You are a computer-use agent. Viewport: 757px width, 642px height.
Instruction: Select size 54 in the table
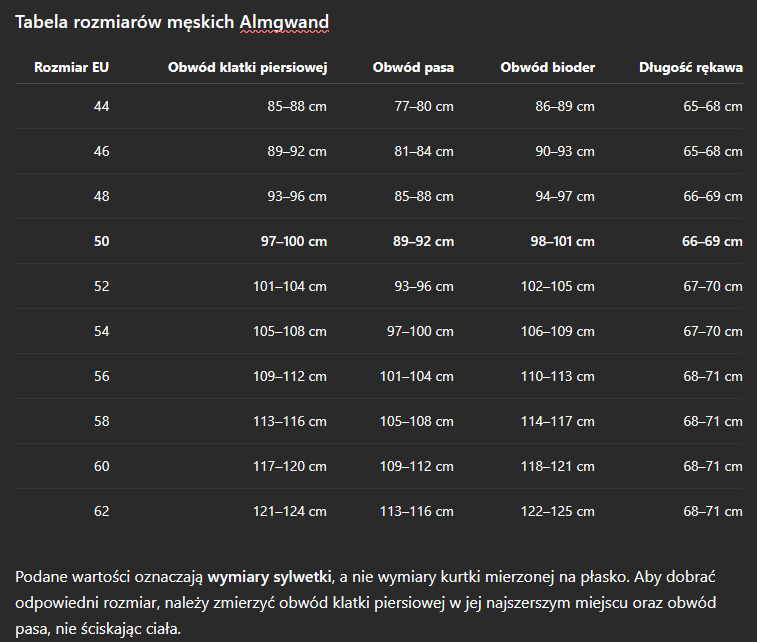pos(101,331)
